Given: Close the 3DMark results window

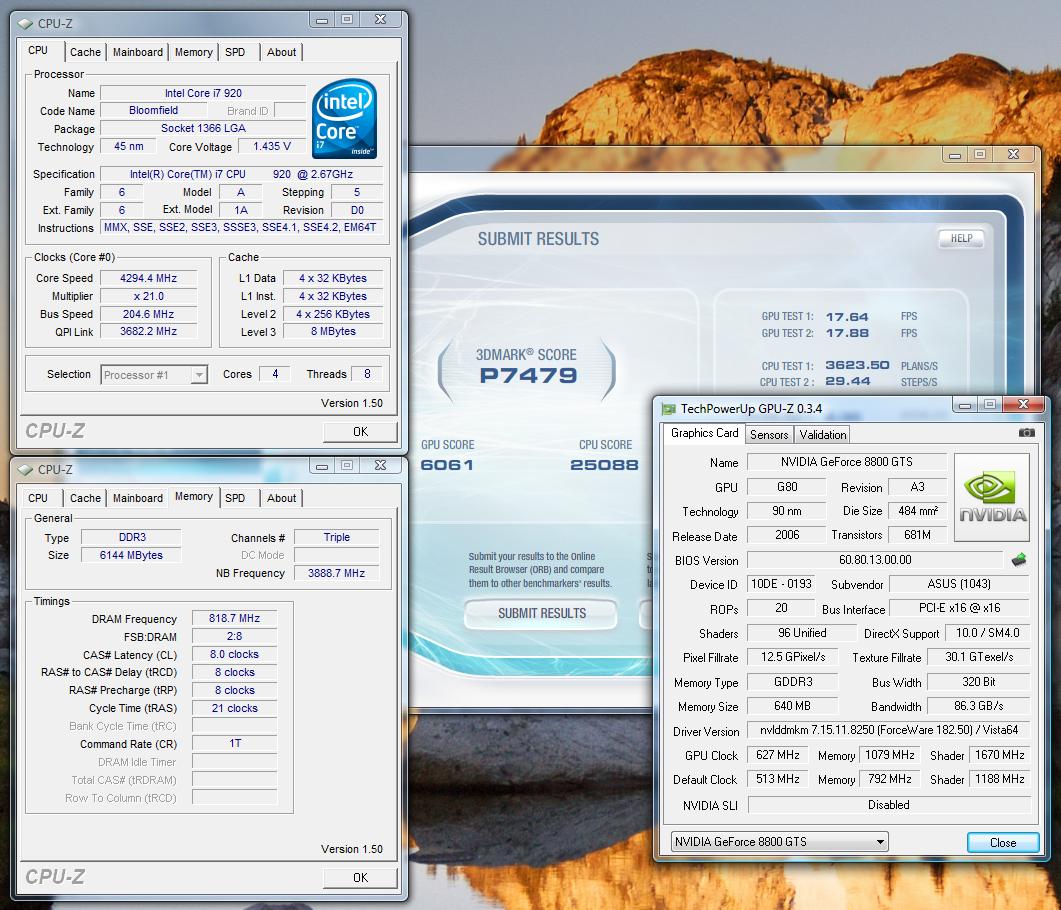Looking at the screenshot, I should pos(1013,155).
